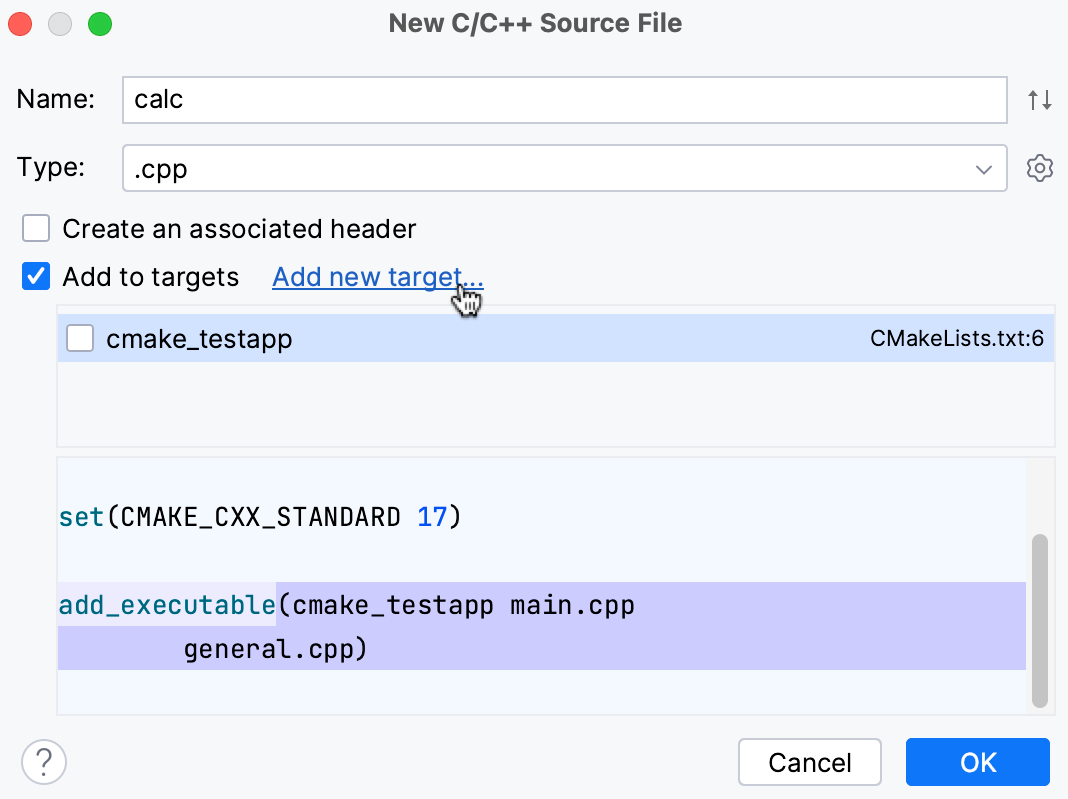This screenshot has width=1068, height=799.
Task: Click the red close traffic light
Action: click(x=20, y=23)
